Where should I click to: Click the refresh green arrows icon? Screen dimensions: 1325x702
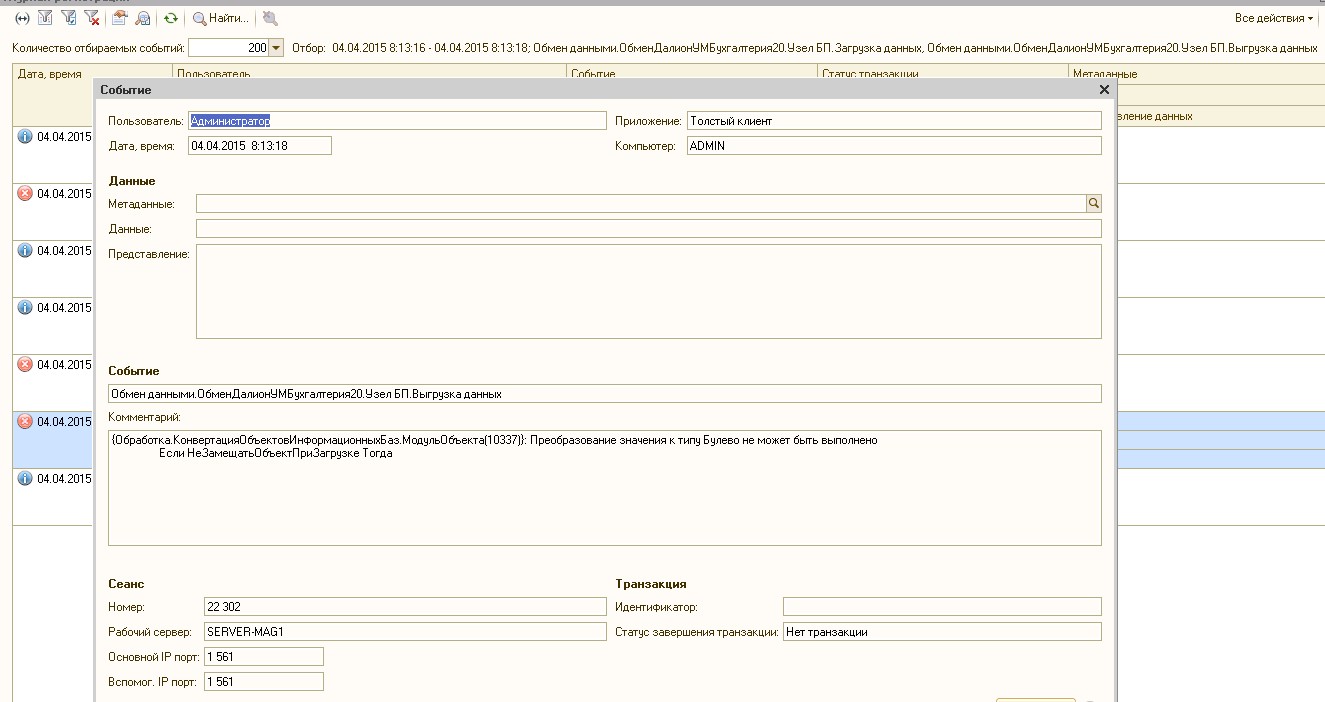pos(171,18)
